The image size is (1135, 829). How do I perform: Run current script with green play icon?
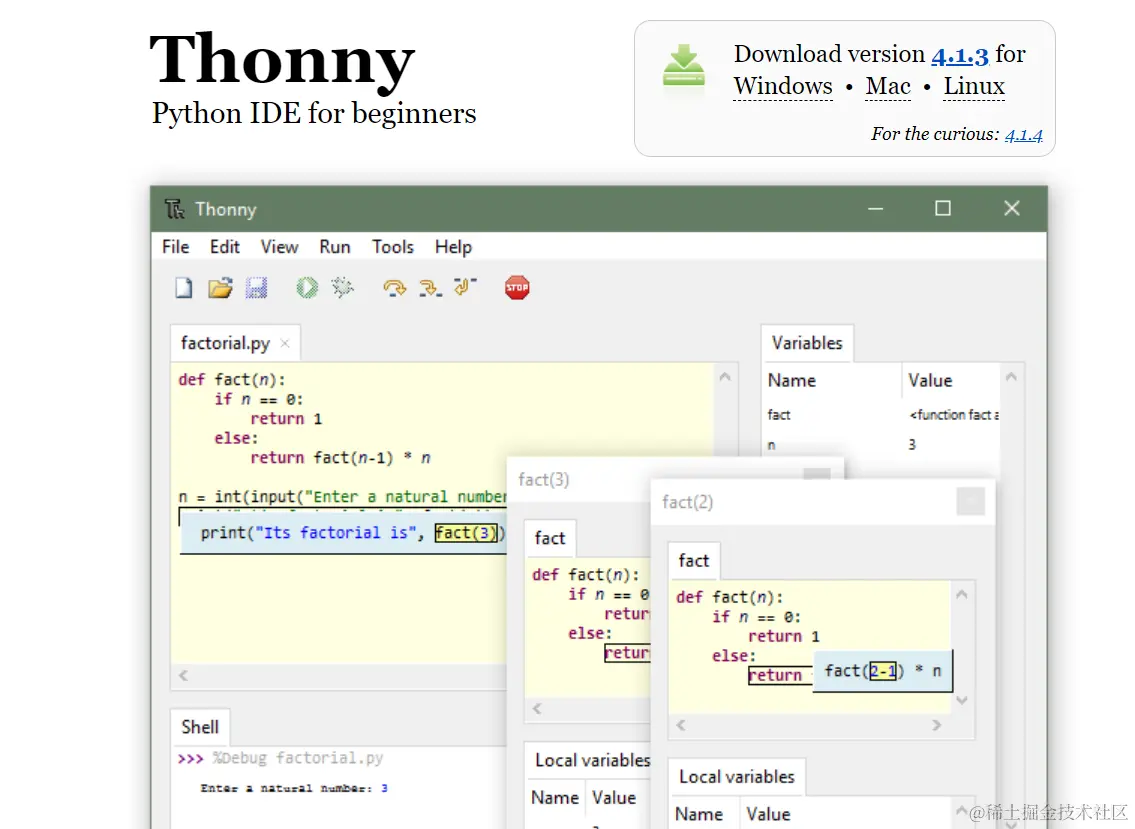[307, 288]
